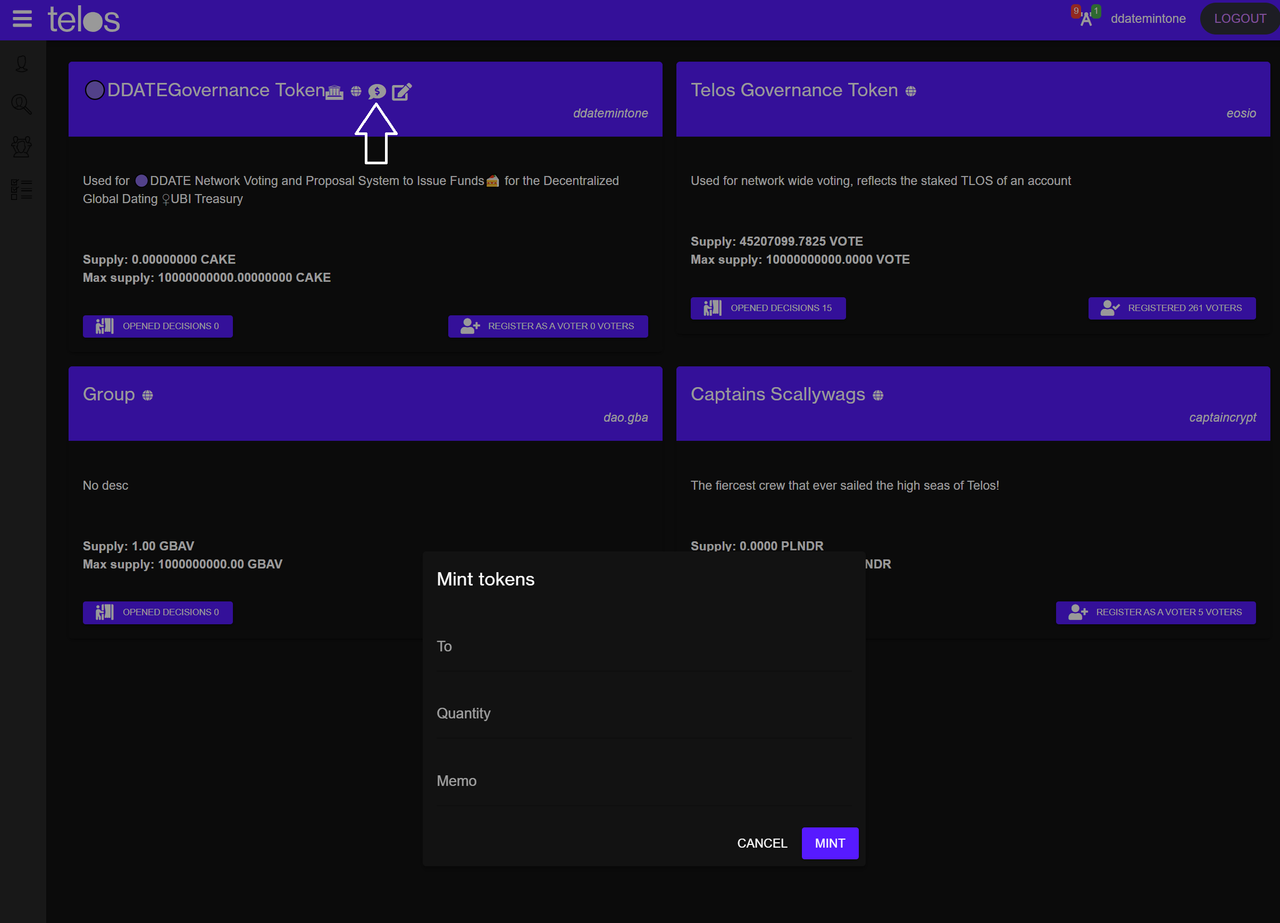Register as a voter for Captains Scallywags
The height and width of the screenshot is (923, 1280).
point(1156,612)
